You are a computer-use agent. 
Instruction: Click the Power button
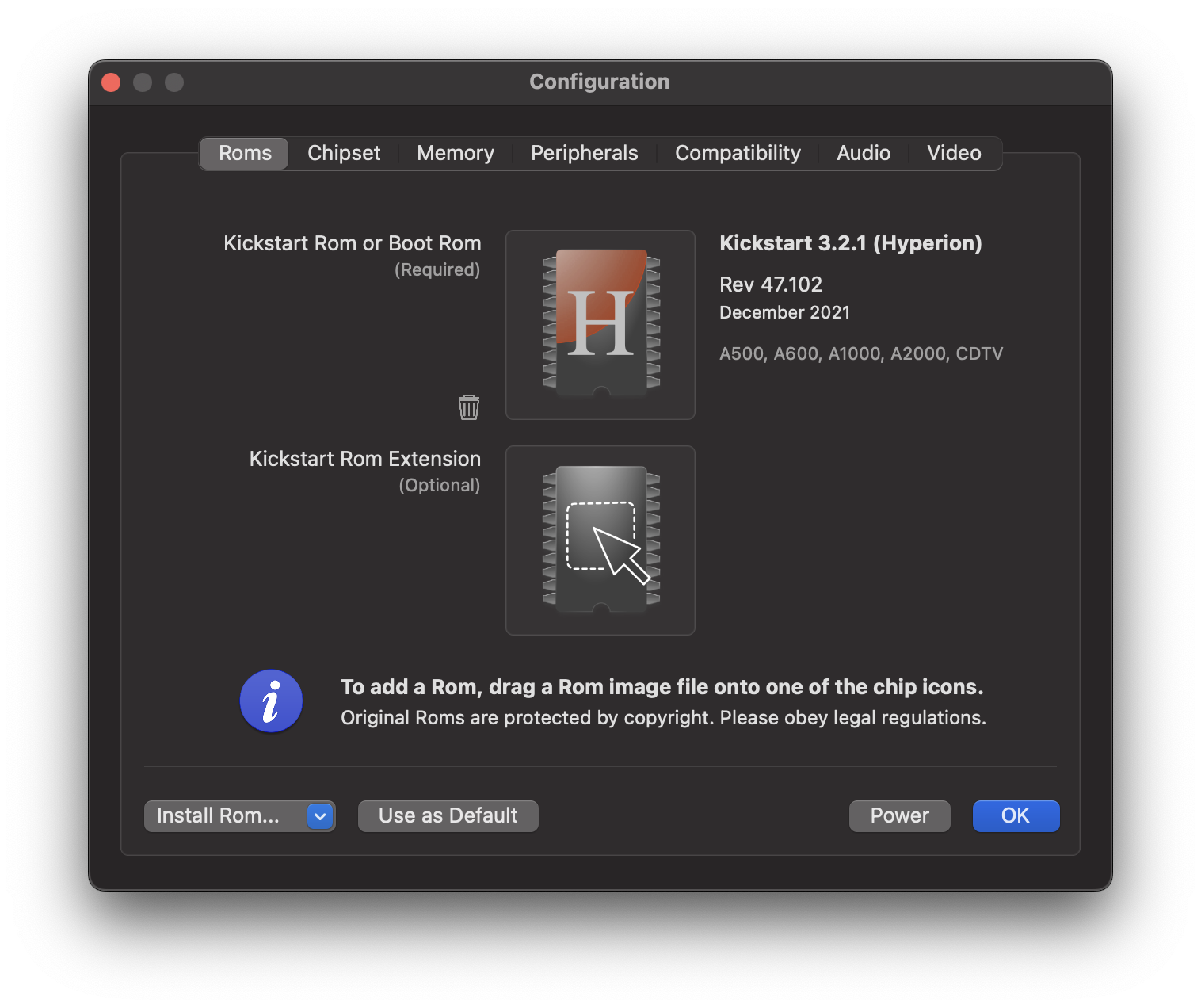click(x=900, y=816)
